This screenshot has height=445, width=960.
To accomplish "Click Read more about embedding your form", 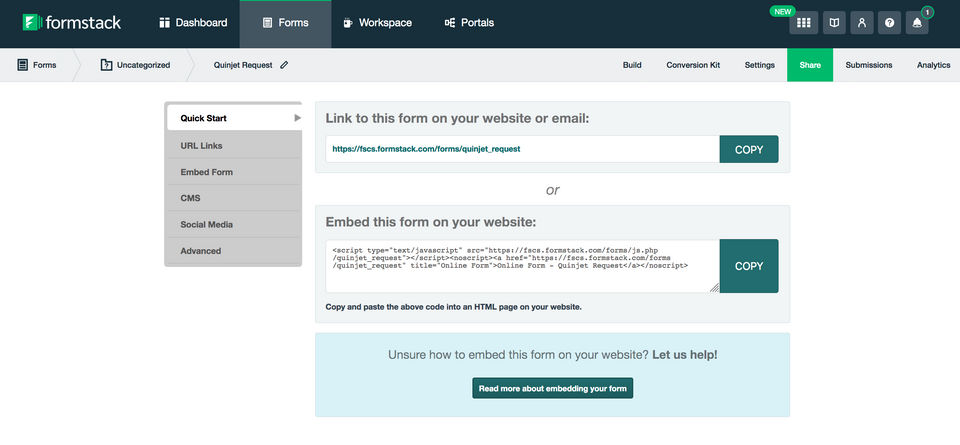I will click(x=552, y=388).
